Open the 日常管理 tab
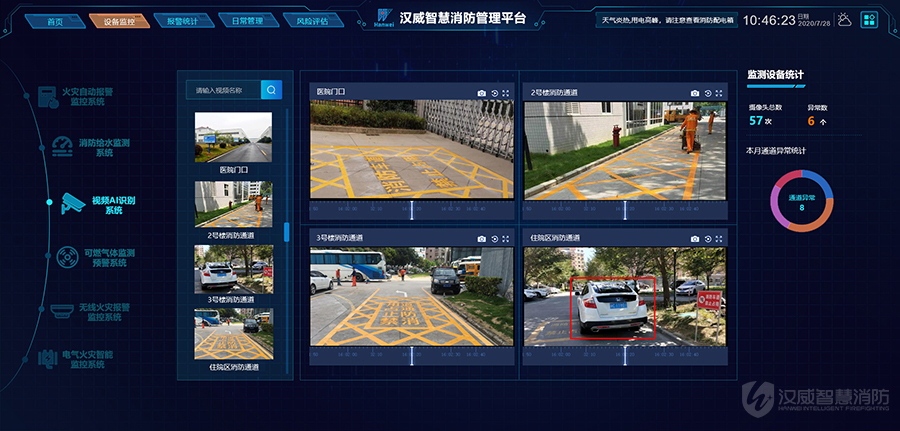This screenshot has width=900, height=431. pyautogui.click(x=247, y=21)
